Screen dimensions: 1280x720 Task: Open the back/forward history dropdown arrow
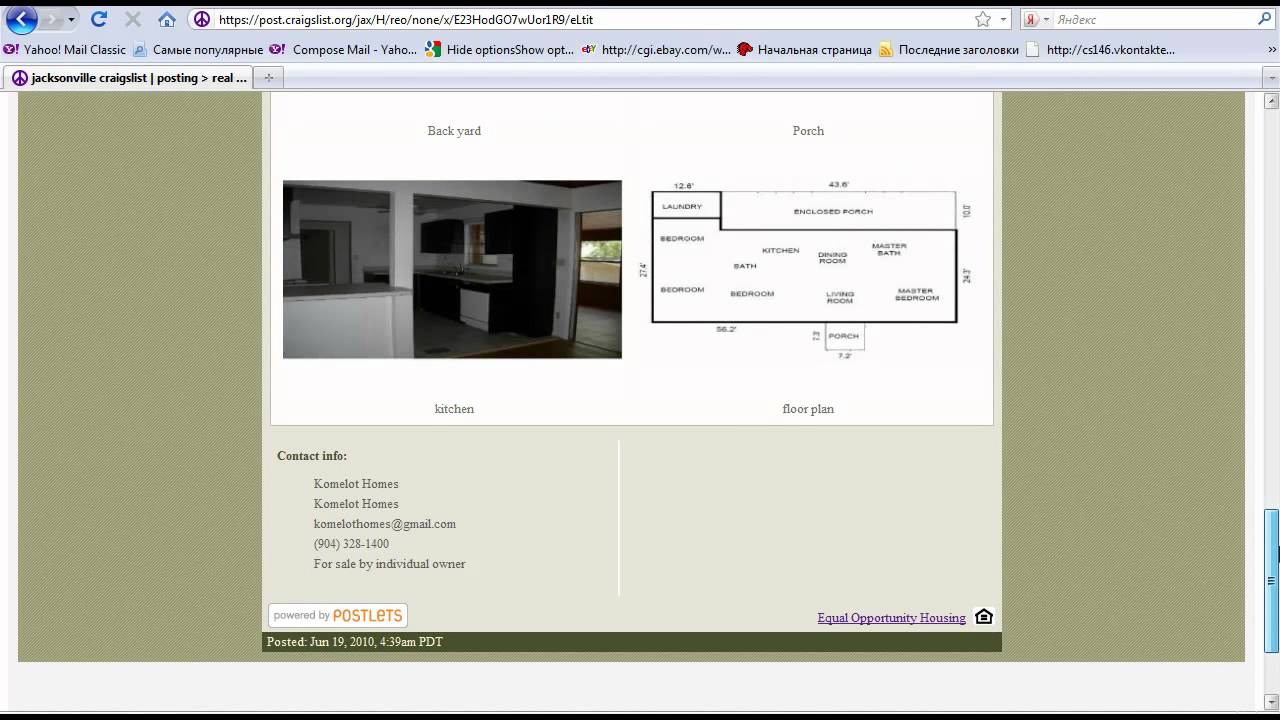pyautogui.click(x=71, y=20)
